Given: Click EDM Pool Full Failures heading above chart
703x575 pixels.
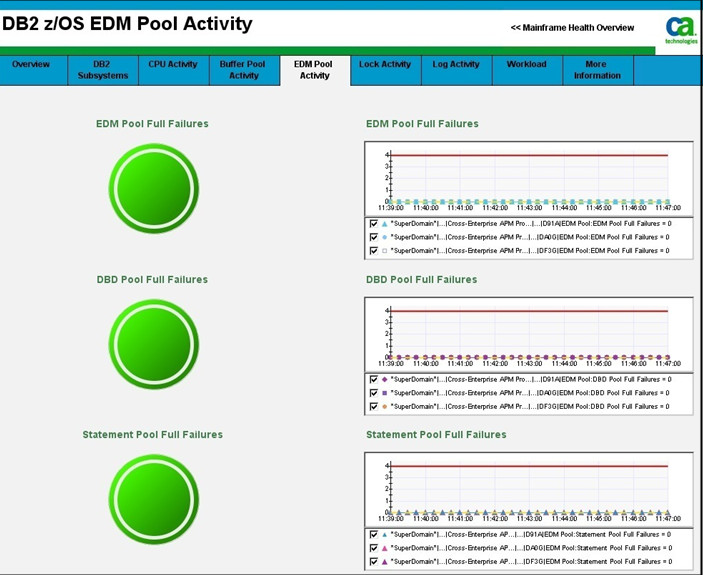Looking at the screenshot, I should pyautogui.click(x=422, y=124).
